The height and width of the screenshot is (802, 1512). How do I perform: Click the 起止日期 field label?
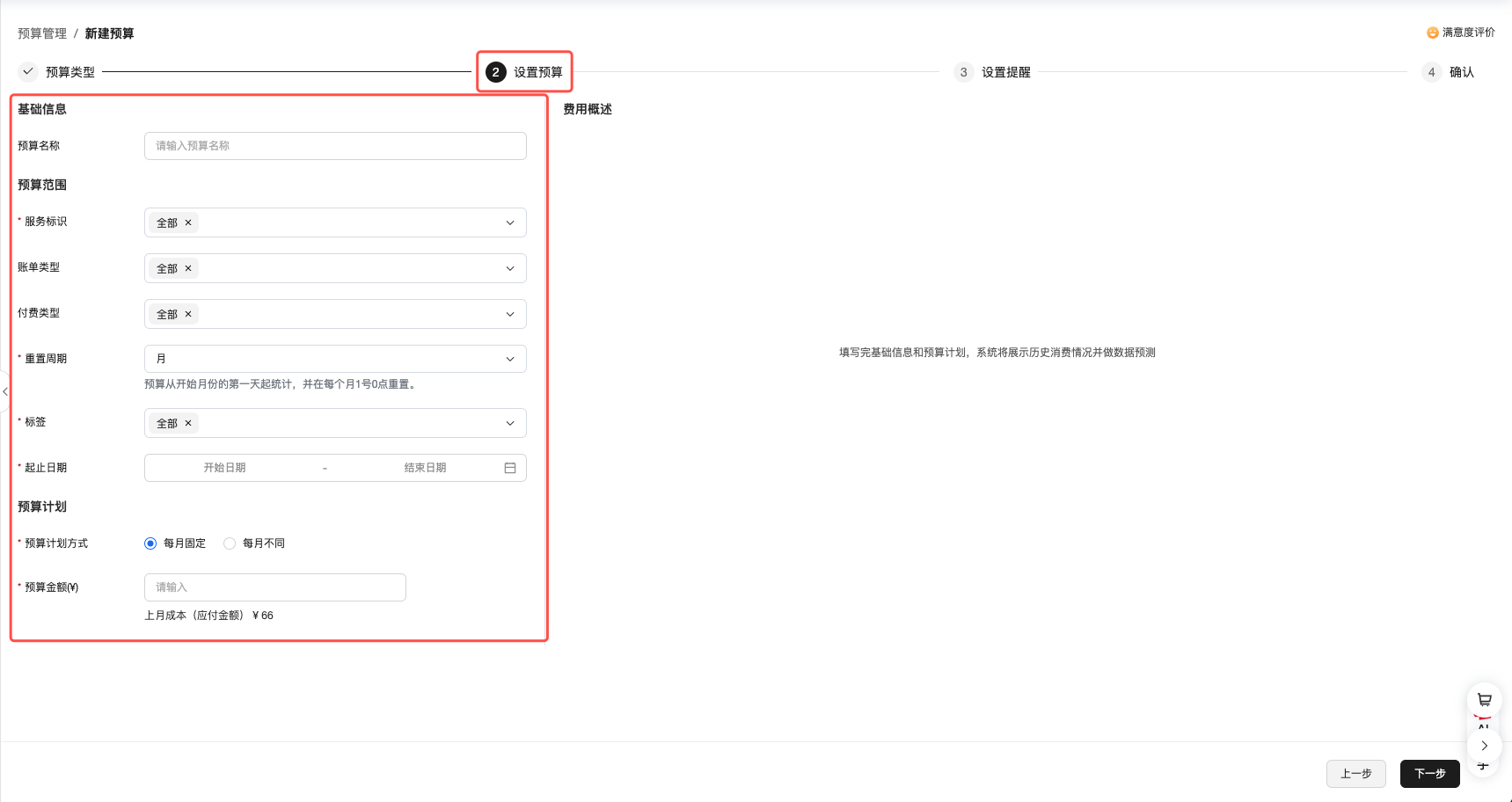click(46, 468)
